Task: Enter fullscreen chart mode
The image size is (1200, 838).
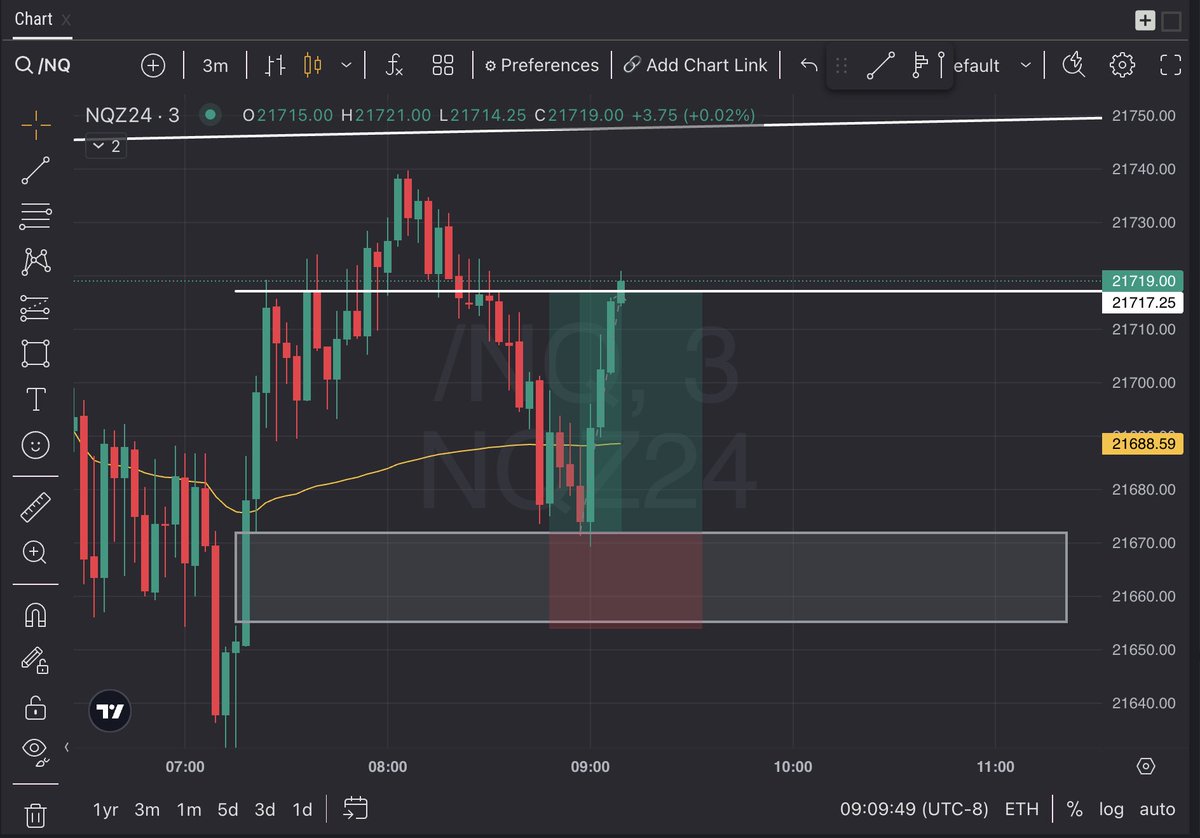Action: (1170, 65)
